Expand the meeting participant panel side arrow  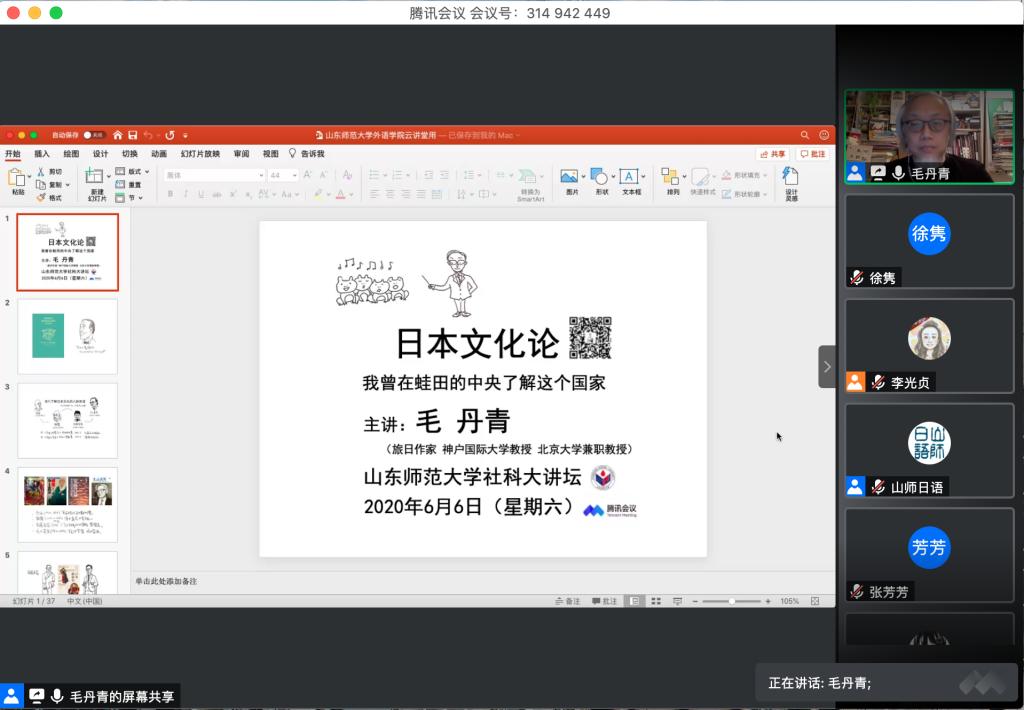[827, 366]
